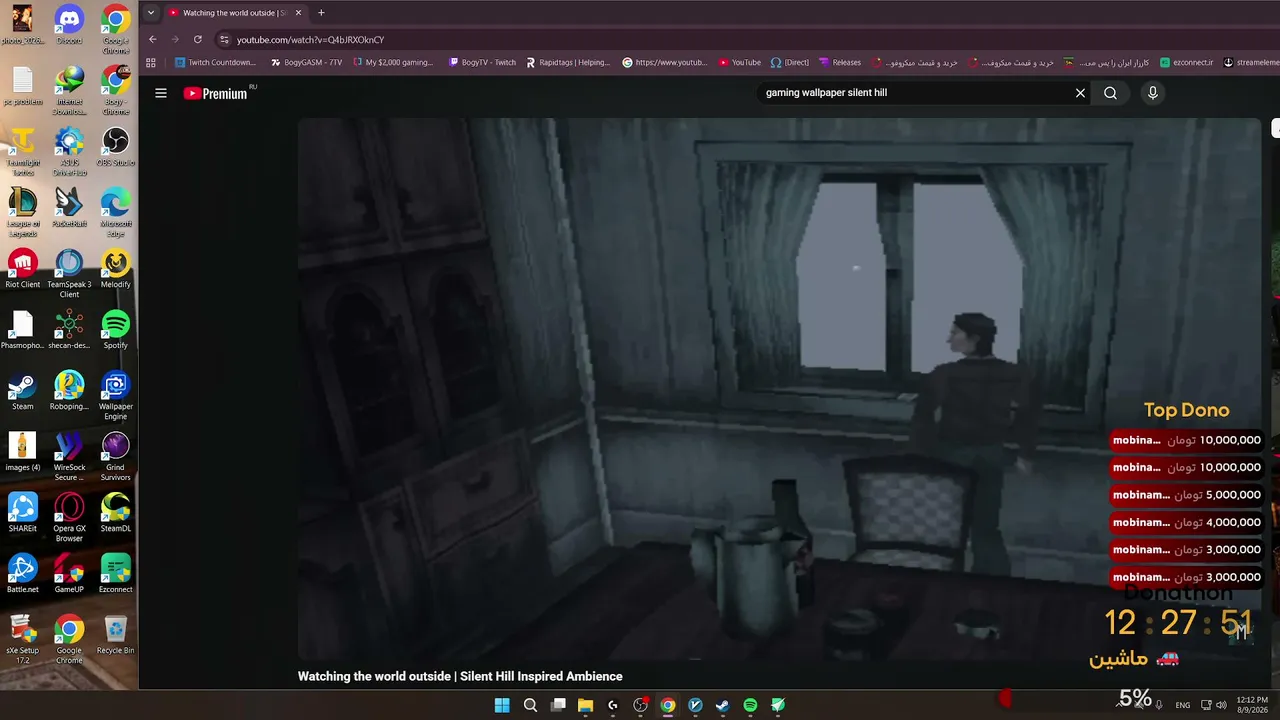Image resolution: width=1280 pixels, height=720 pixels.
Task: Open the WireSock Secure desktop shortcut
Action: 69,457
